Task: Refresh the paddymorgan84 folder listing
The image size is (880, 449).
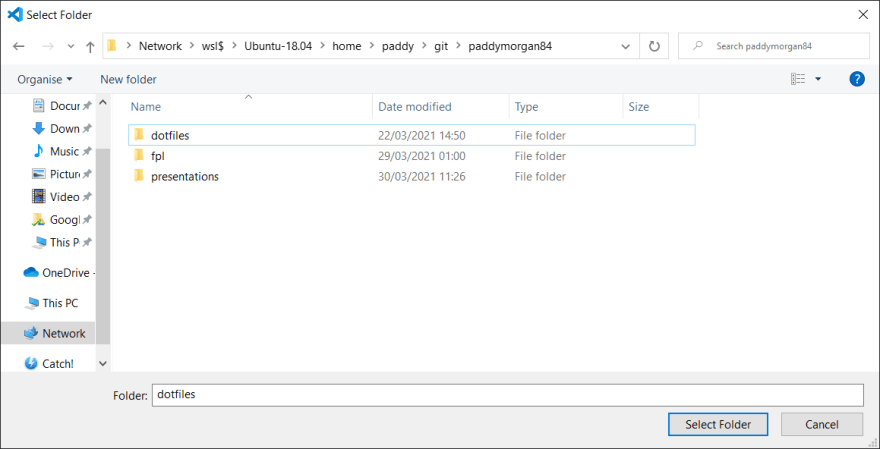Action: 654,47
